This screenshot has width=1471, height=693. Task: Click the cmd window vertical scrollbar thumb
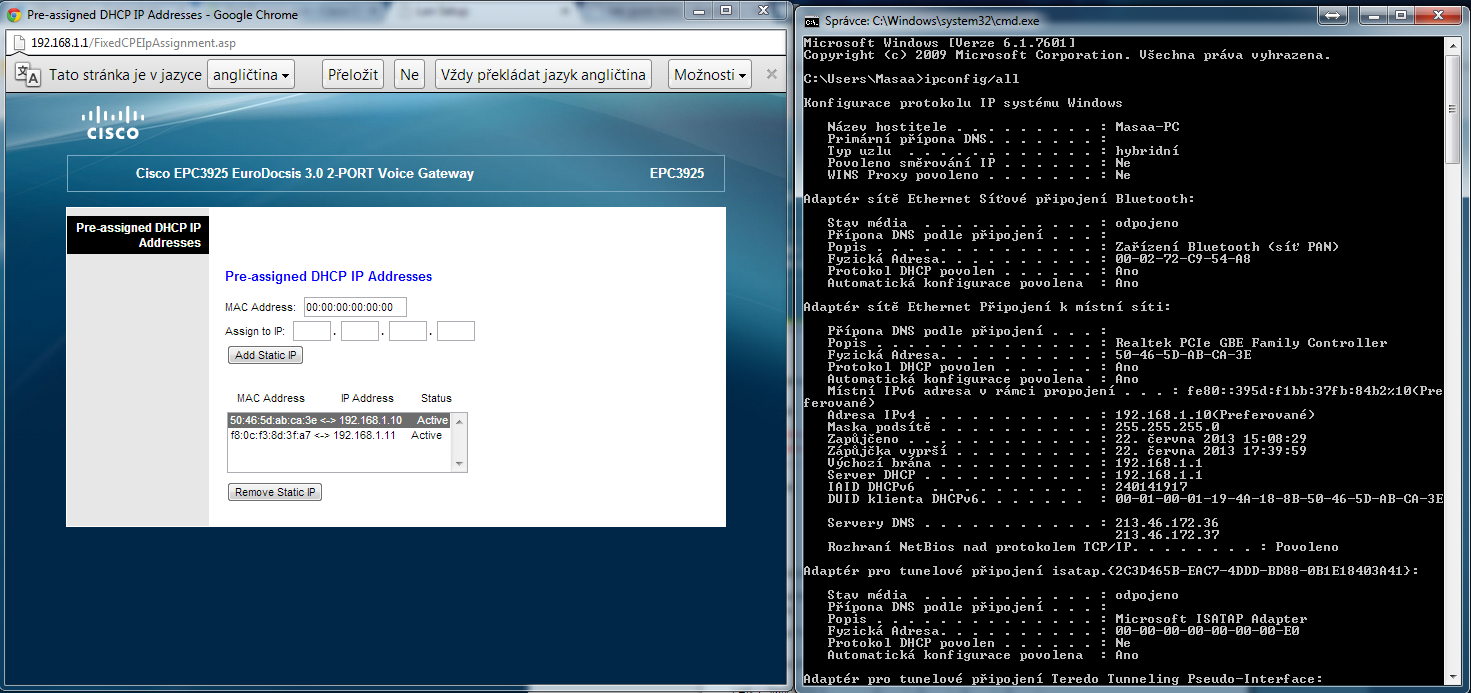[x=1454, y=109]
